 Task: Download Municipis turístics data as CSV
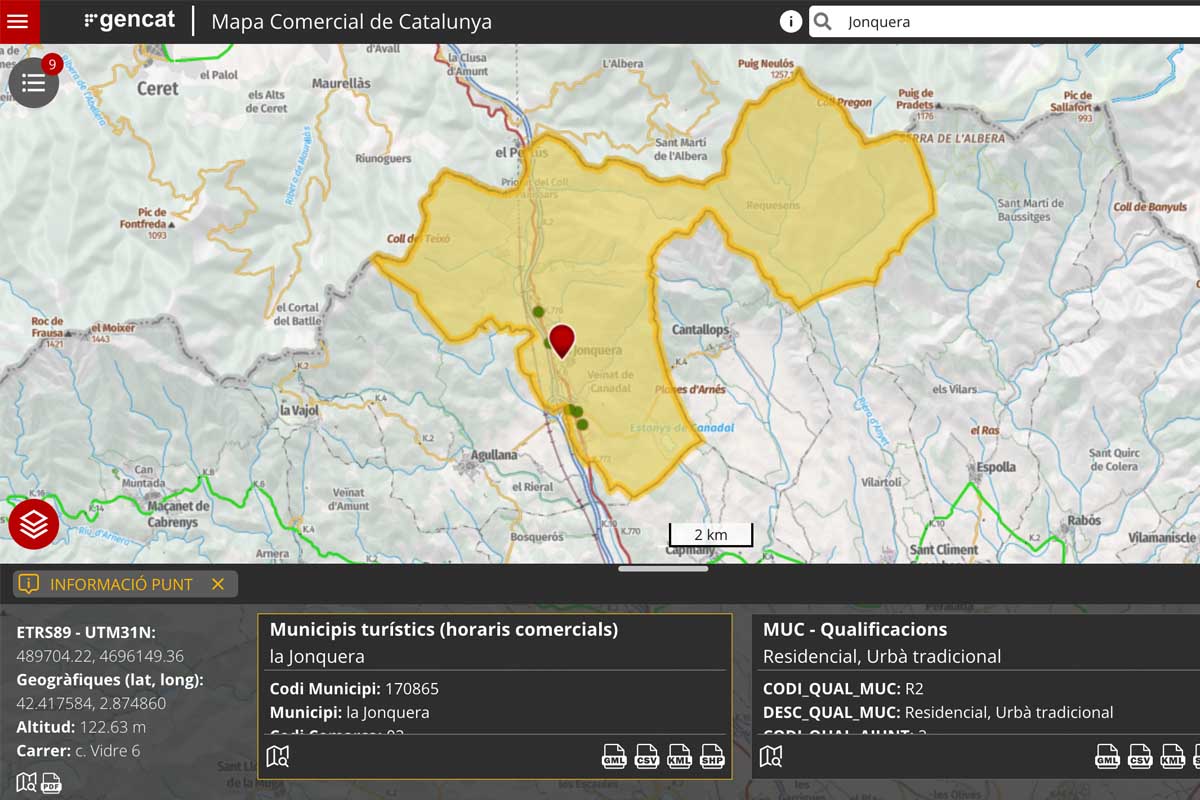coord(646,756)
